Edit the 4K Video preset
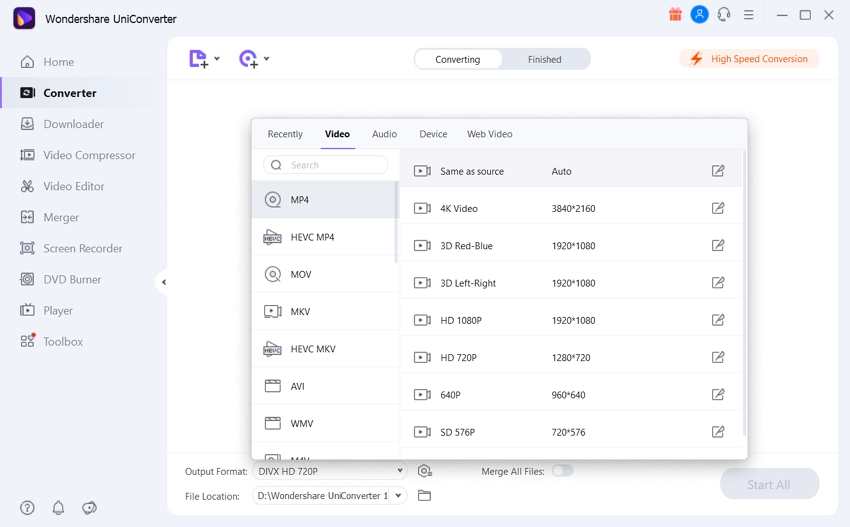Viewport: 850px width, 527px height. tap(718, 208)
